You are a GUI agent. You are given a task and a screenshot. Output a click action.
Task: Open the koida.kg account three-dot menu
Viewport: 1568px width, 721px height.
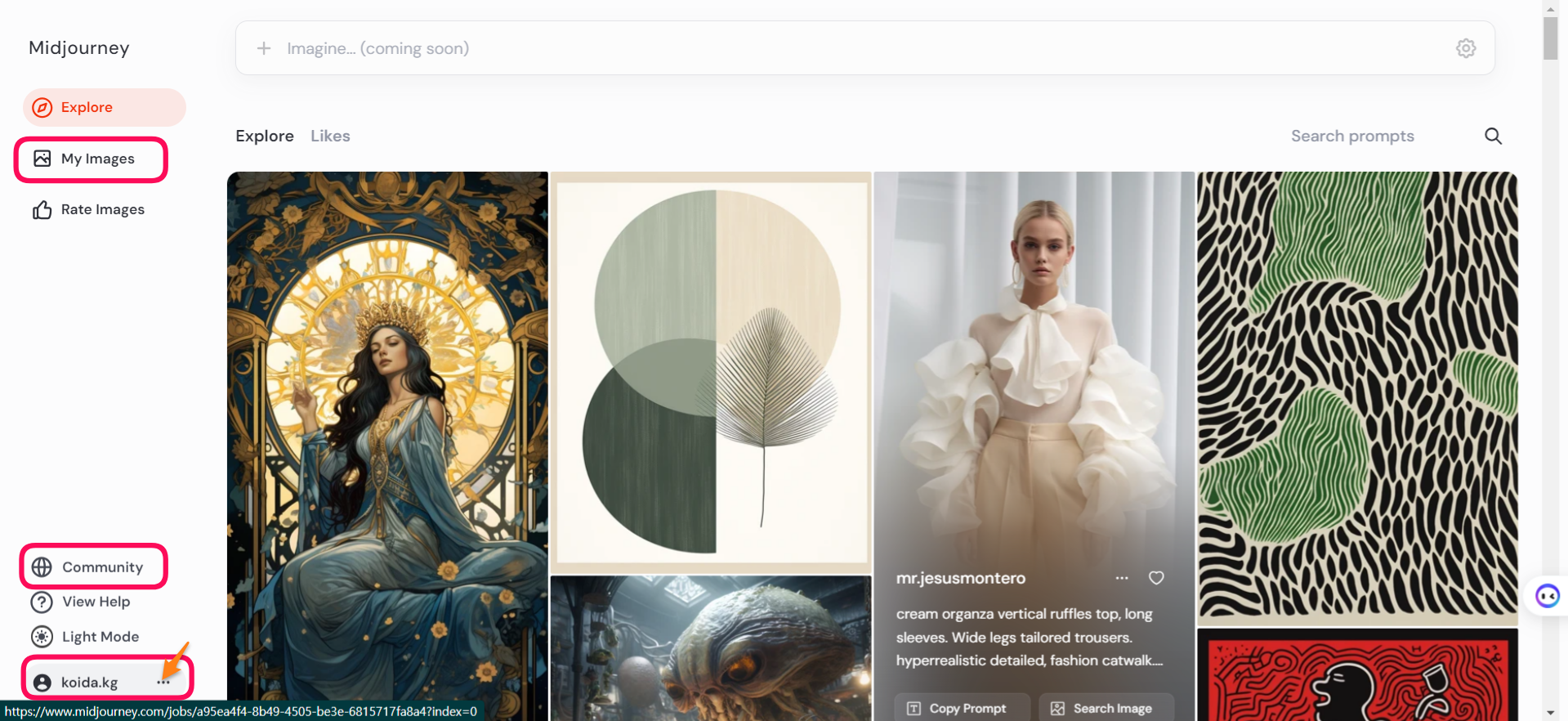pyautogui.click(x=163, y=682)
